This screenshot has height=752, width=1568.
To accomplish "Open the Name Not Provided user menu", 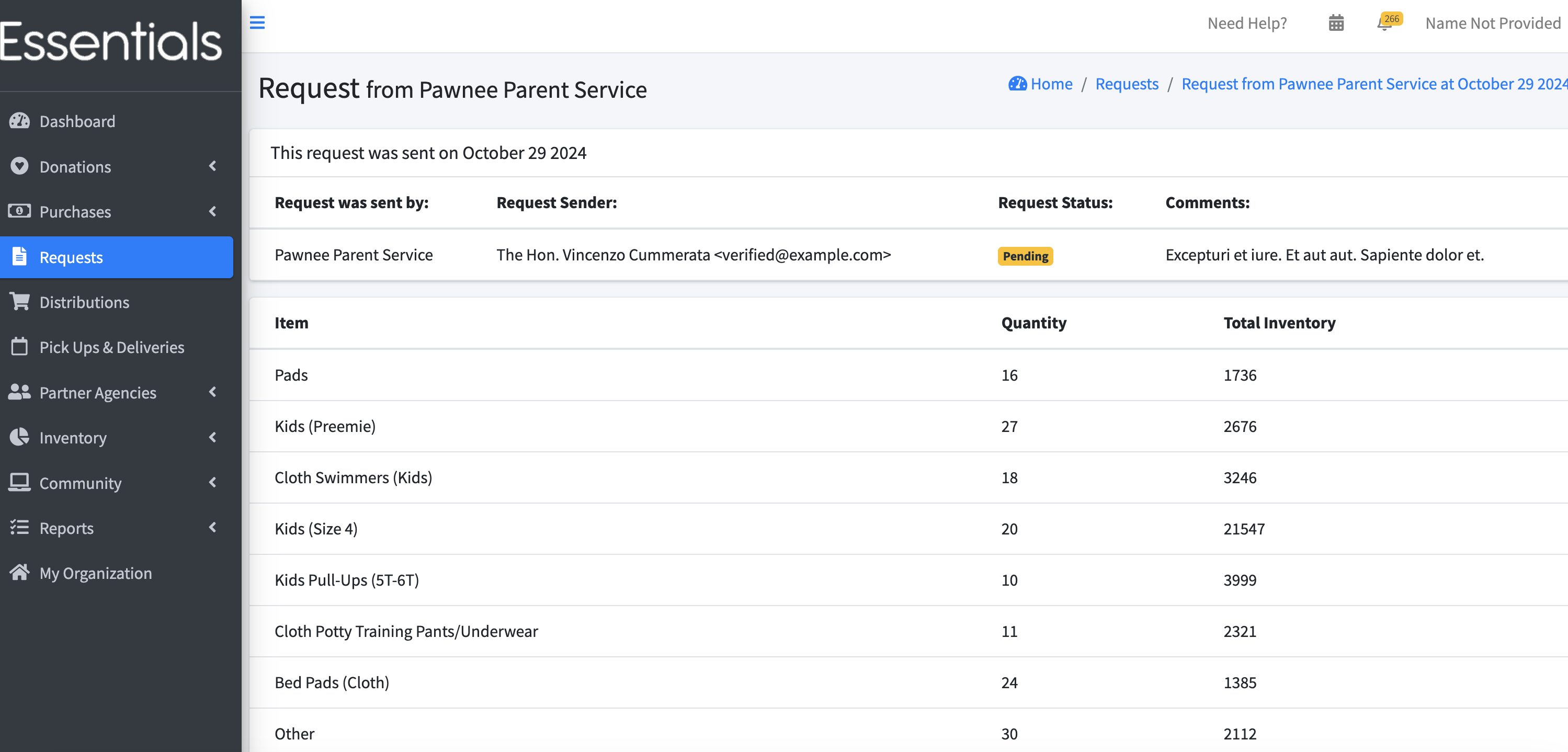I will (1493, 23).
